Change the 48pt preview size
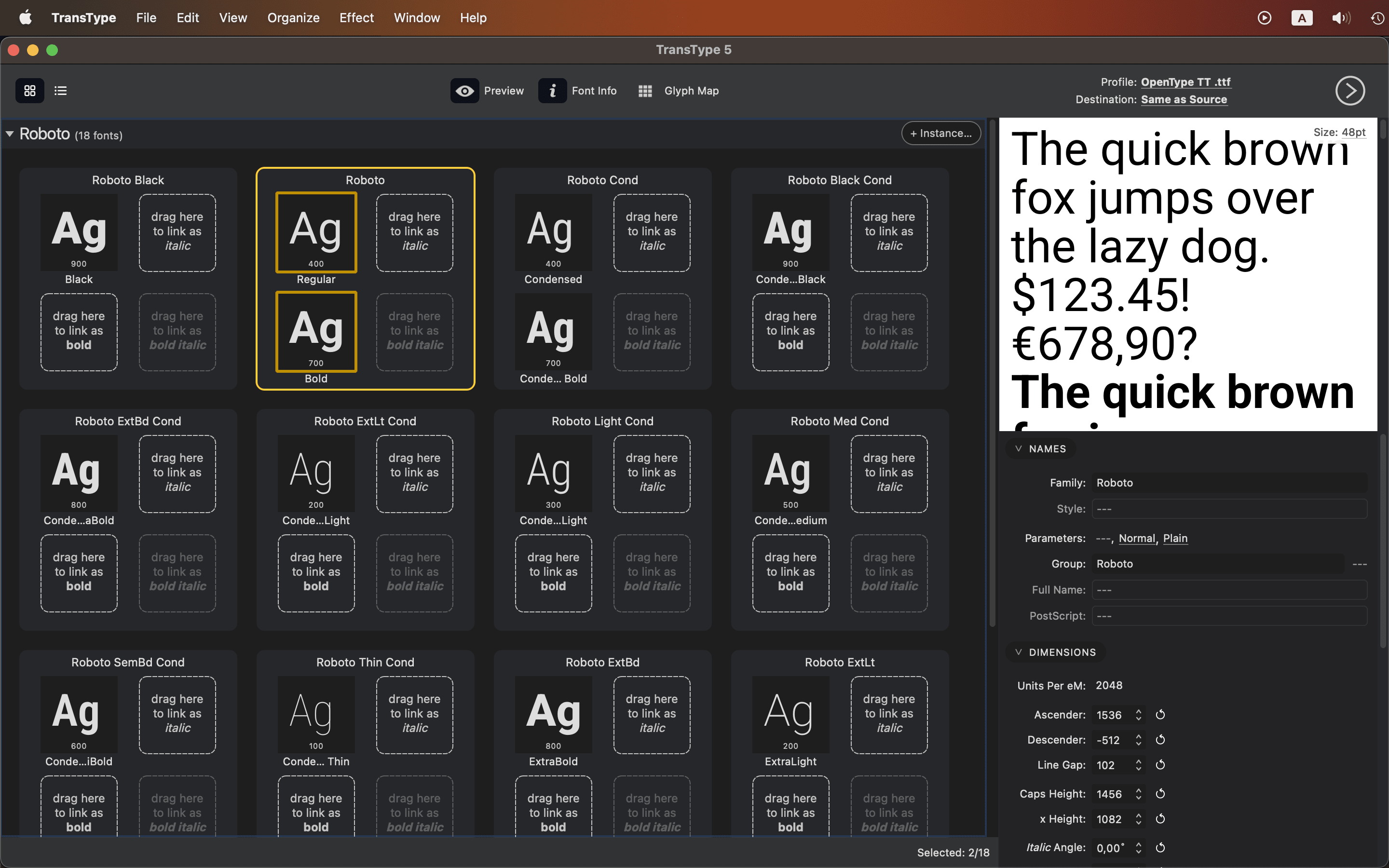 tap(1353, 132)
